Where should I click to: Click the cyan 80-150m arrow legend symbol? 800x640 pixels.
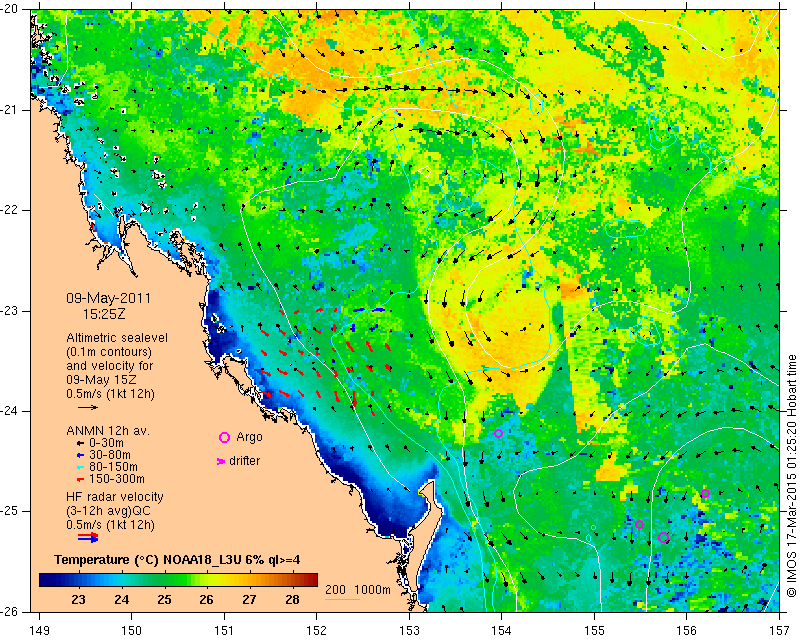tap(80, 467)
